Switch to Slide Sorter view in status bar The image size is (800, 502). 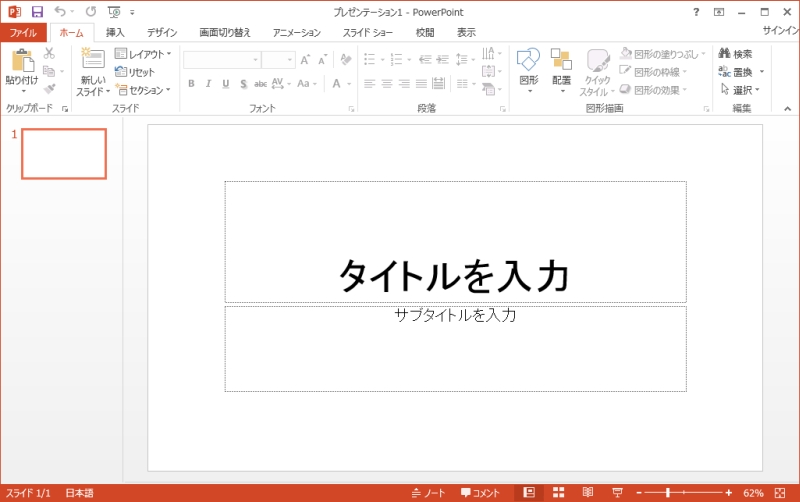559,493
